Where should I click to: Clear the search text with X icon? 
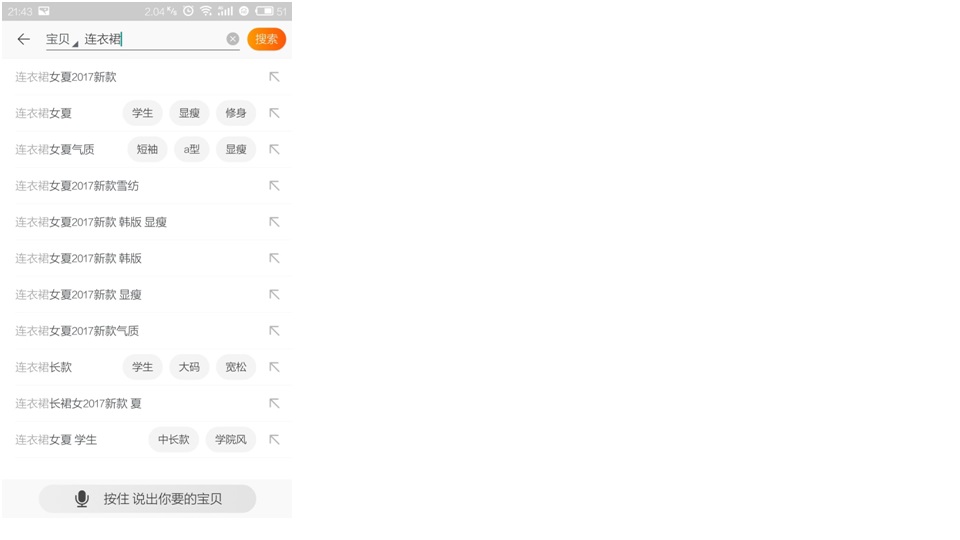pos(233,39)
